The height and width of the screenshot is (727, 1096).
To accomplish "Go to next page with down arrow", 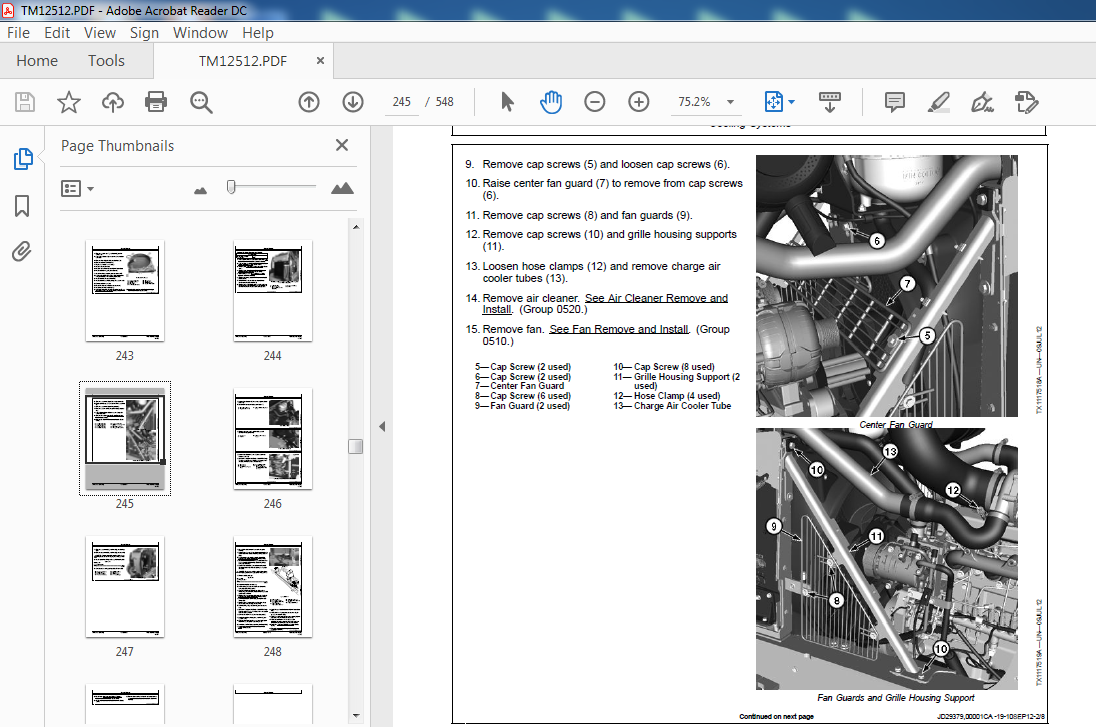I will (353, 102).
